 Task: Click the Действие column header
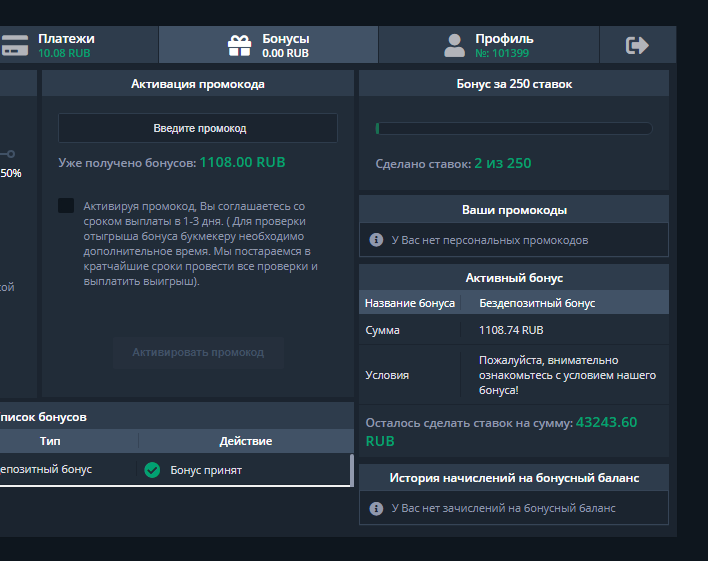click(246, 441)
